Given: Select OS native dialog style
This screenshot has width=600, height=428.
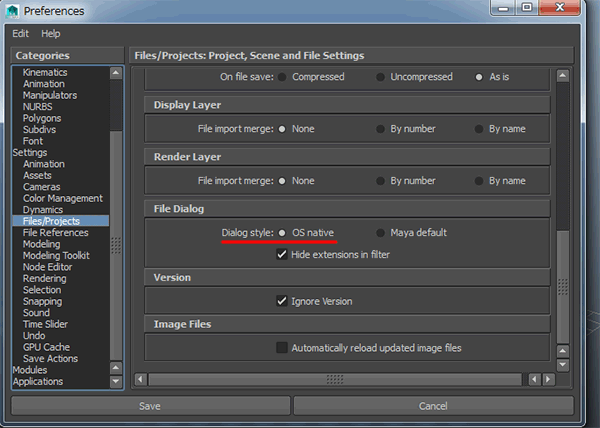Looking at the screenshot, I should [282, 233].
